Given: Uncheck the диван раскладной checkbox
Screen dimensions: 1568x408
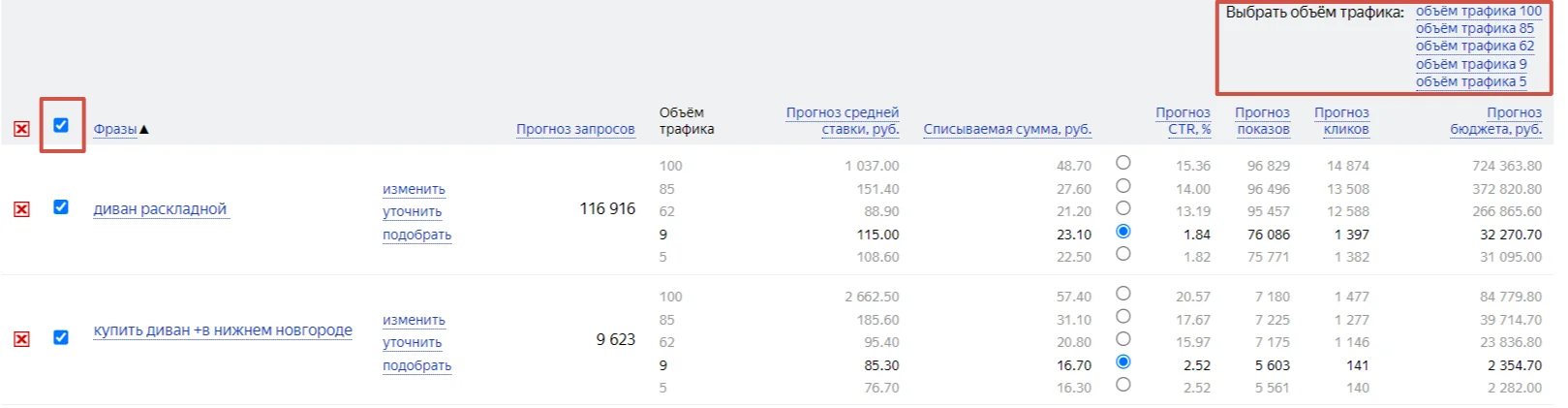Looking at the screenshot, I should tap(61, 207).
